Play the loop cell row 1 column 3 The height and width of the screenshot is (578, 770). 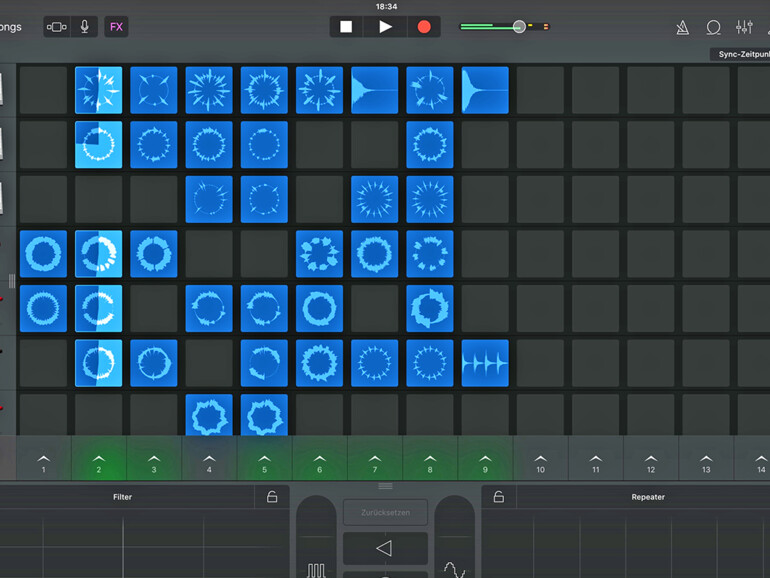click(154, 90)
